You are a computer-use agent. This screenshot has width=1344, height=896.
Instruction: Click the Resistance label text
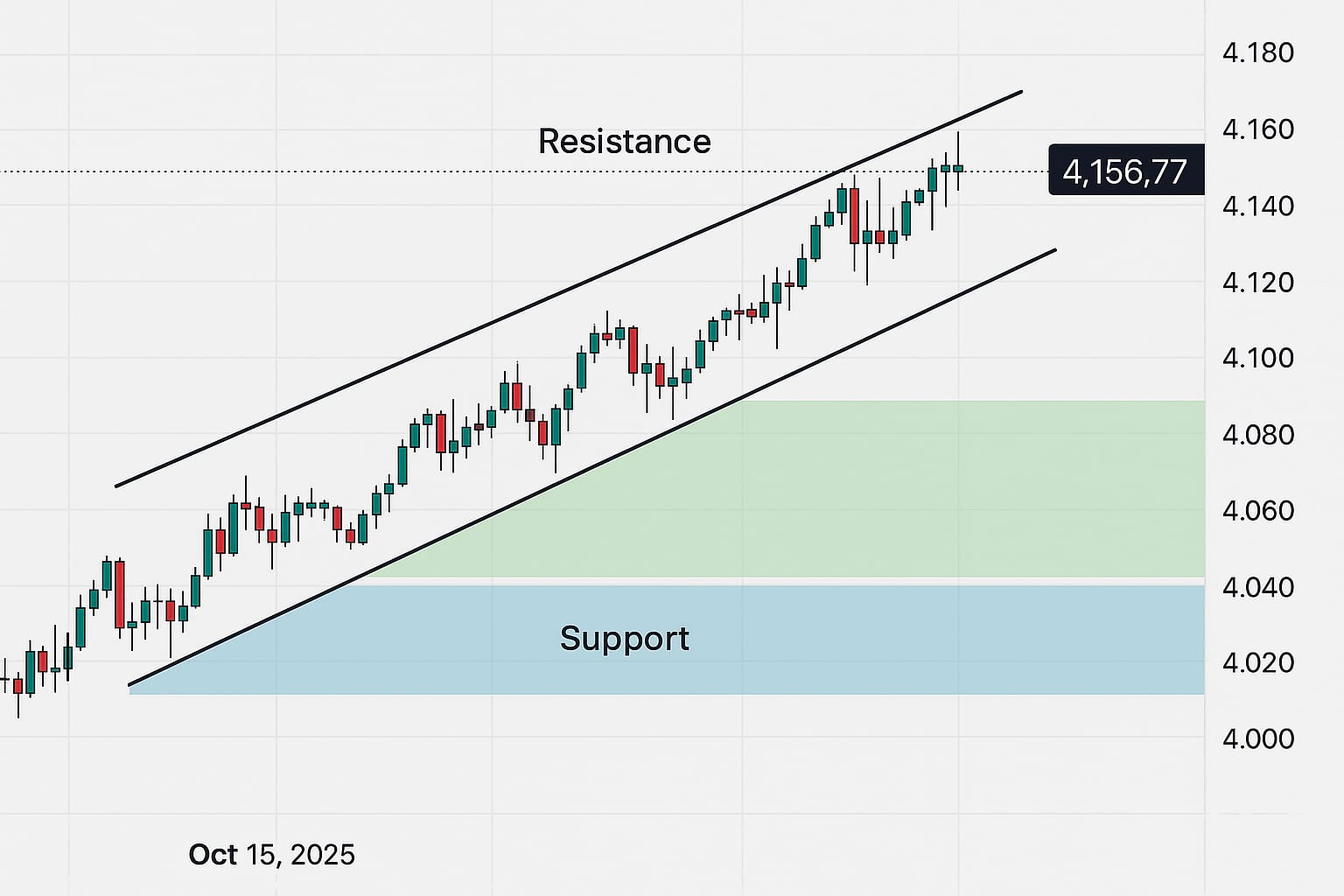[x=624, y=142]
